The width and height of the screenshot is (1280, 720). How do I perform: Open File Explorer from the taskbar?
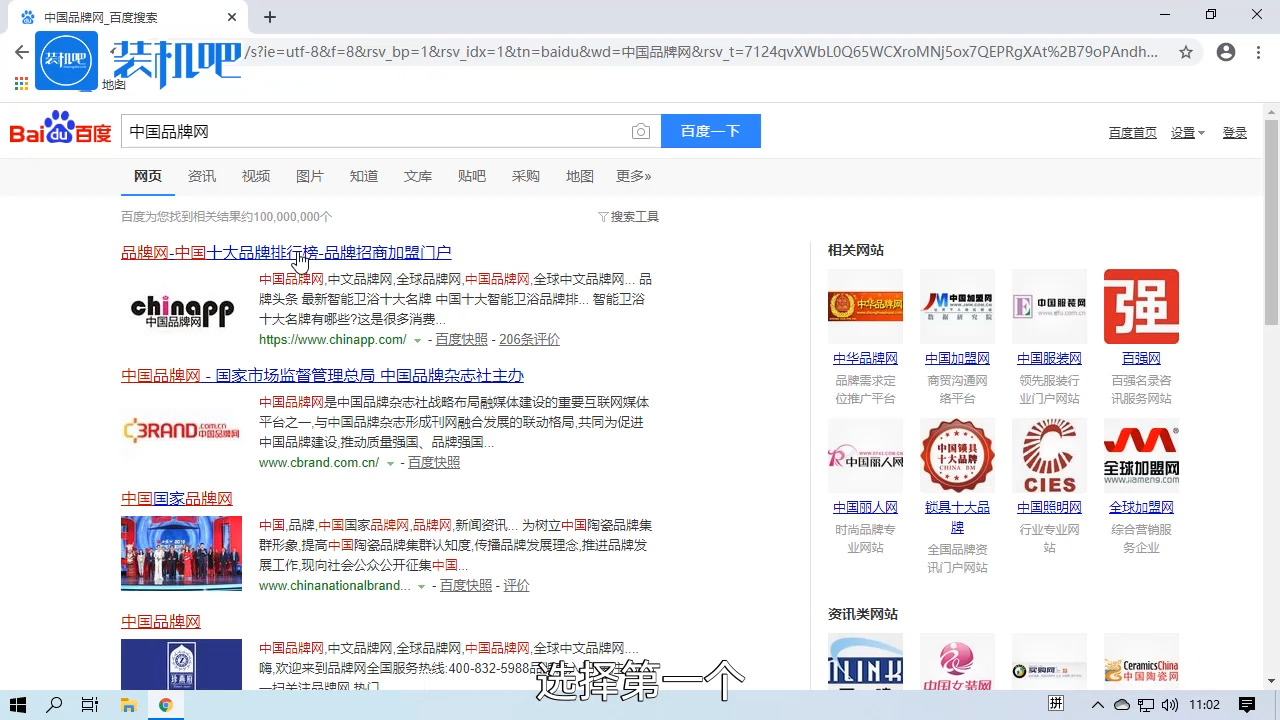pyautogui.click(x=128, y=704)
